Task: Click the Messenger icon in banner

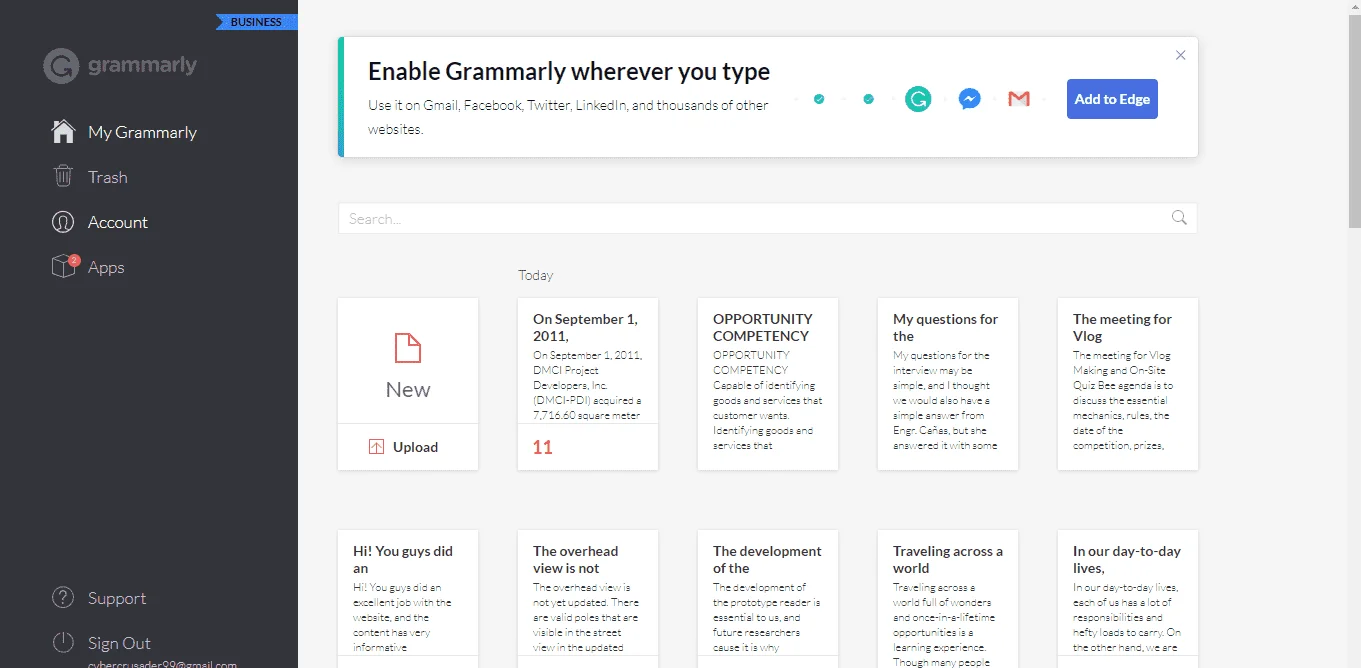Action: coord(969,99)
